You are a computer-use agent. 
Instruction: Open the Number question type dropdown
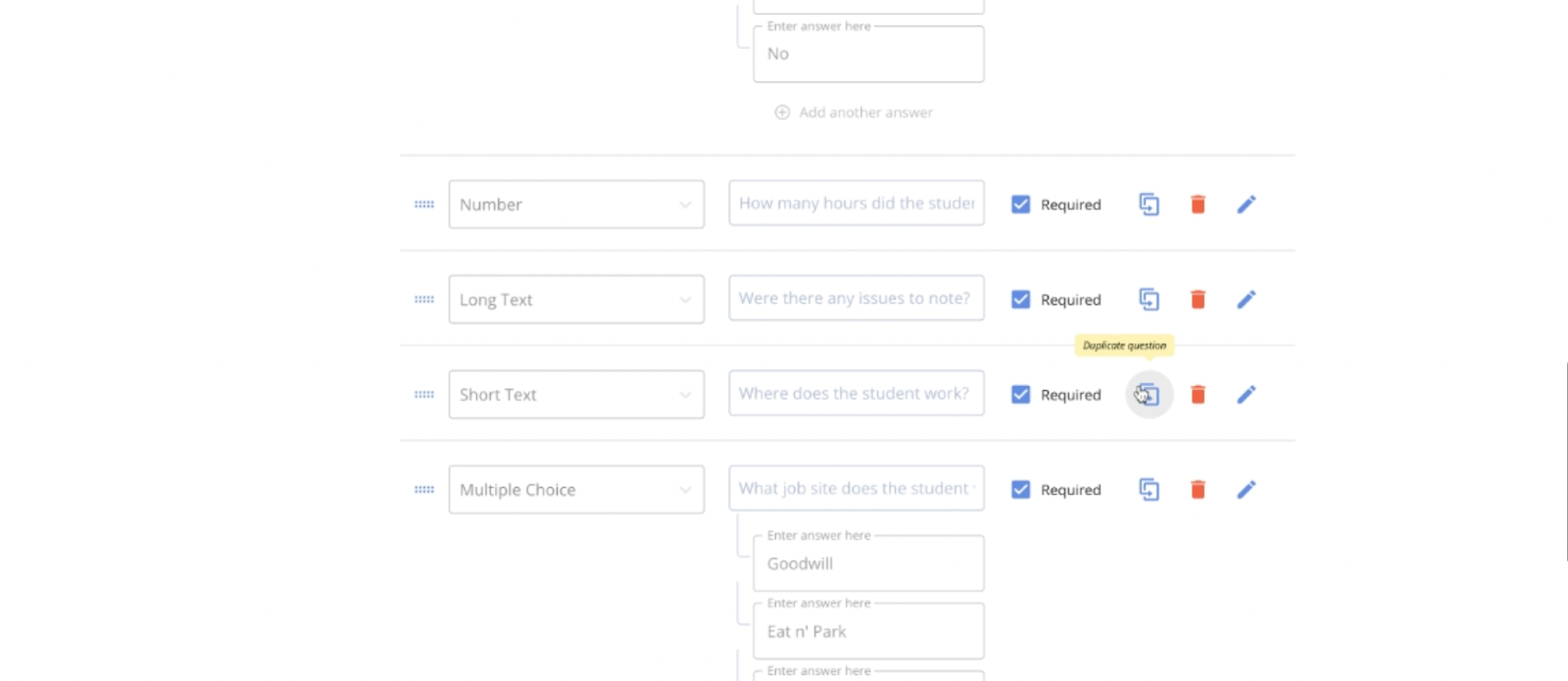pyautogui.click(x=576, y=205)
